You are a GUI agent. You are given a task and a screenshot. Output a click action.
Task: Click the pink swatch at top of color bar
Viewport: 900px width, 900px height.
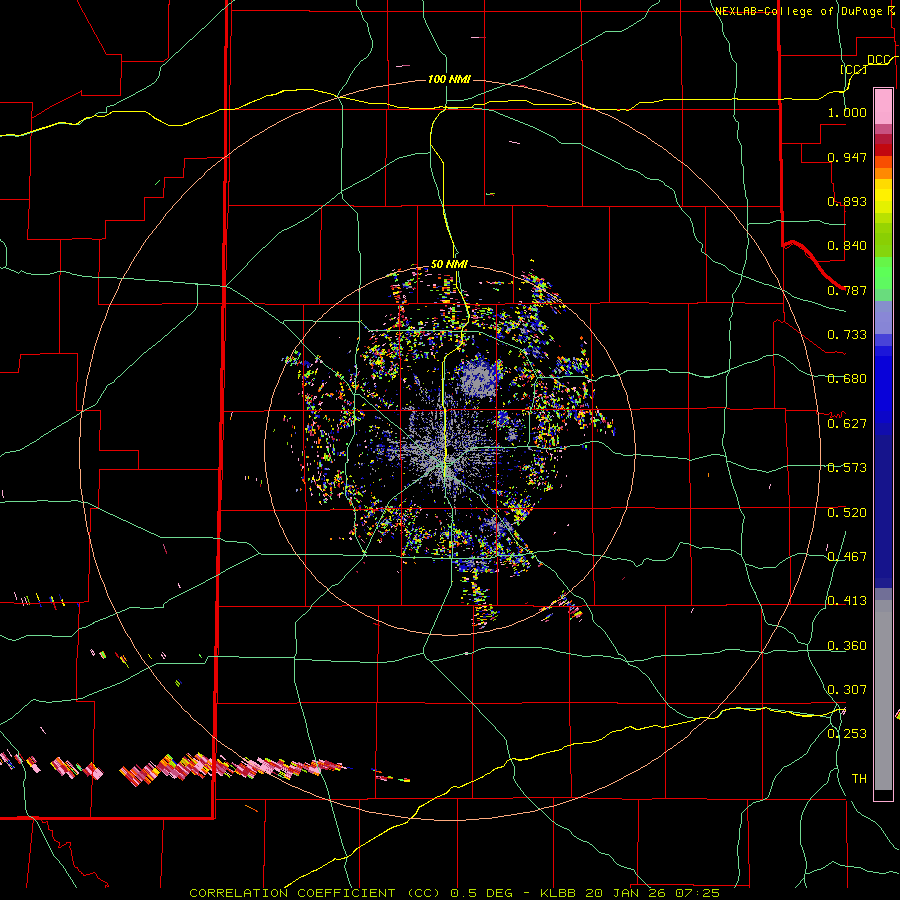click(883, 107)
